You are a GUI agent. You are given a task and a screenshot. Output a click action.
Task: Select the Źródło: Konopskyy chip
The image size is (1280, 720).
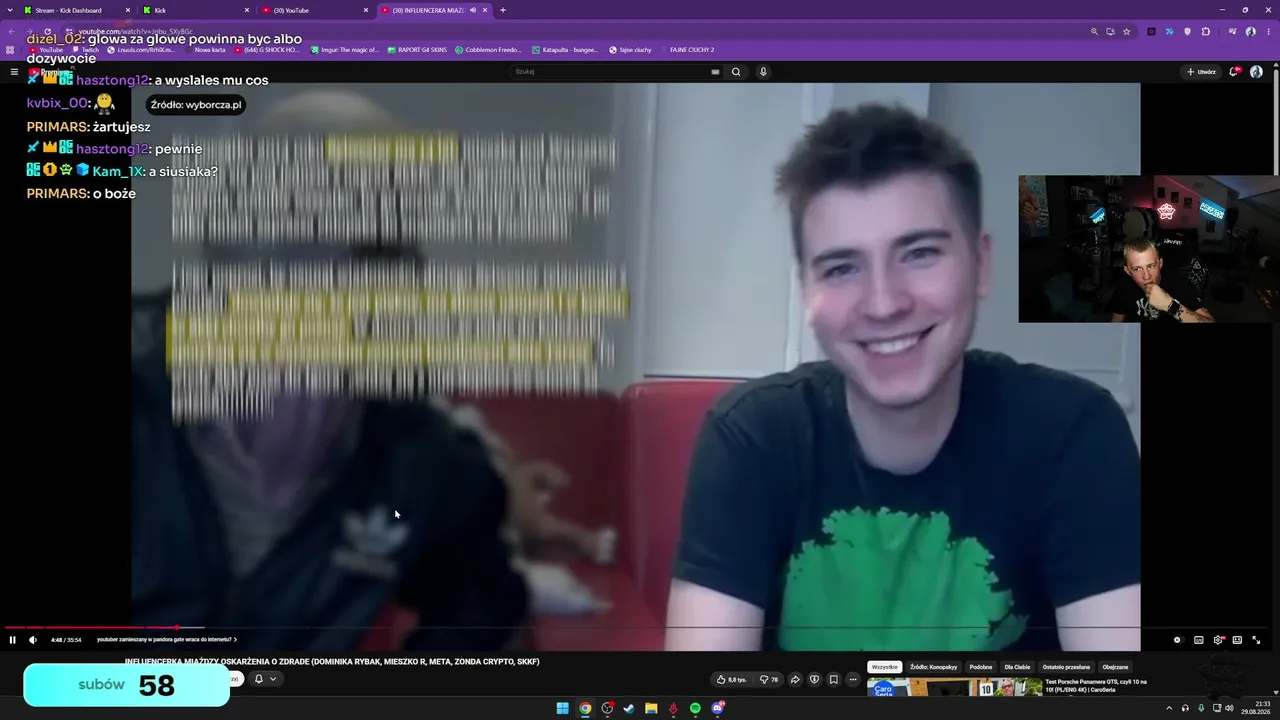934,667
